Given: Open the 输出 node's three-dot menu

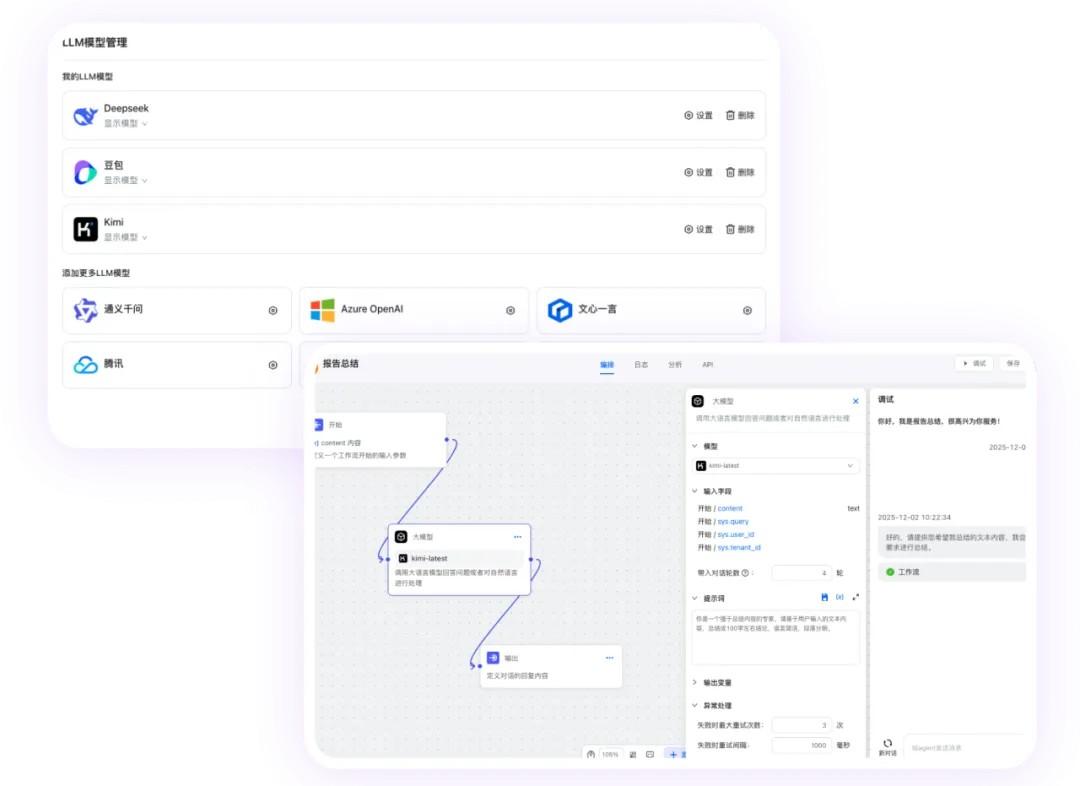Looking at the screenshot, I should (609, 658).
